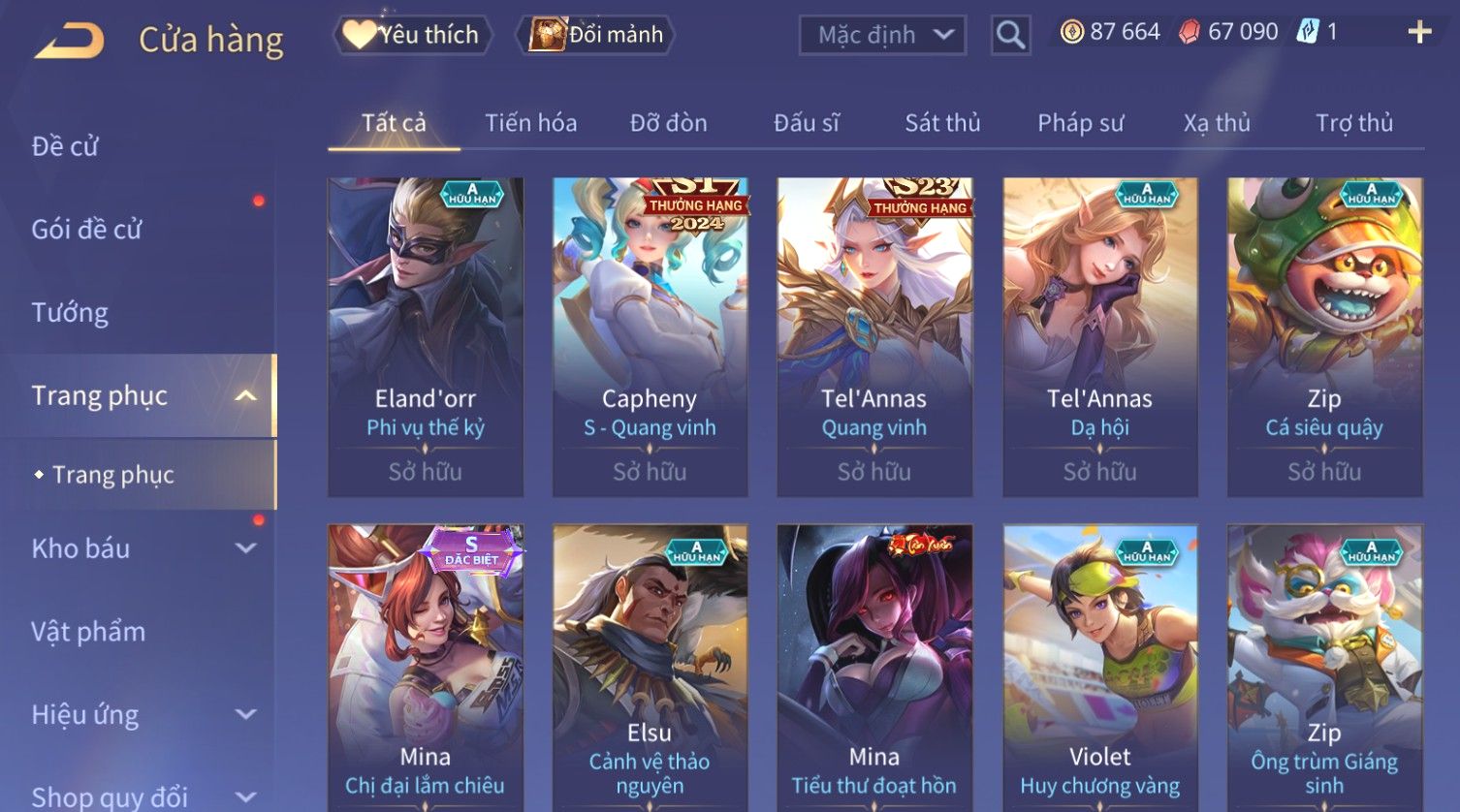Open Eland'orr Phi vụ thế kỷ skin
Image resolution: width=1460 pixels, height=812 pixels.
(426, 336)
